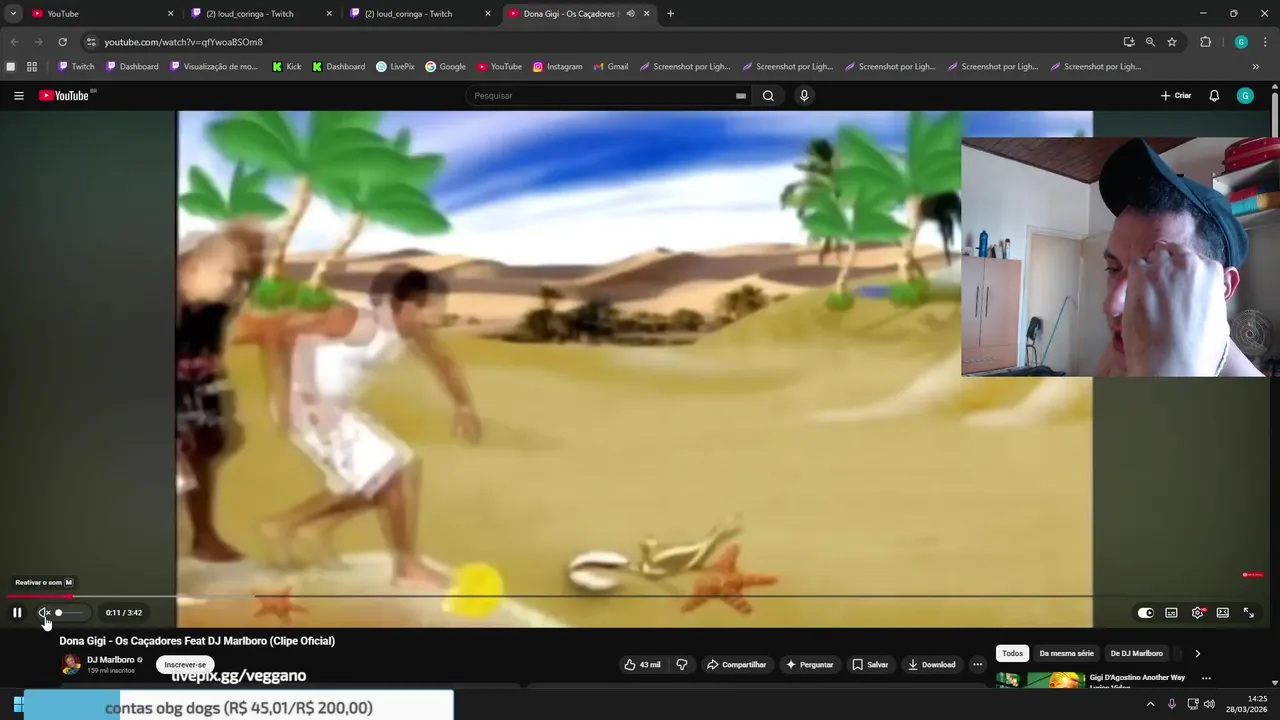The width and height of the screenshot is (1280, 720).
Task: Open the LivePix bookmark
Action: [395, 67]
